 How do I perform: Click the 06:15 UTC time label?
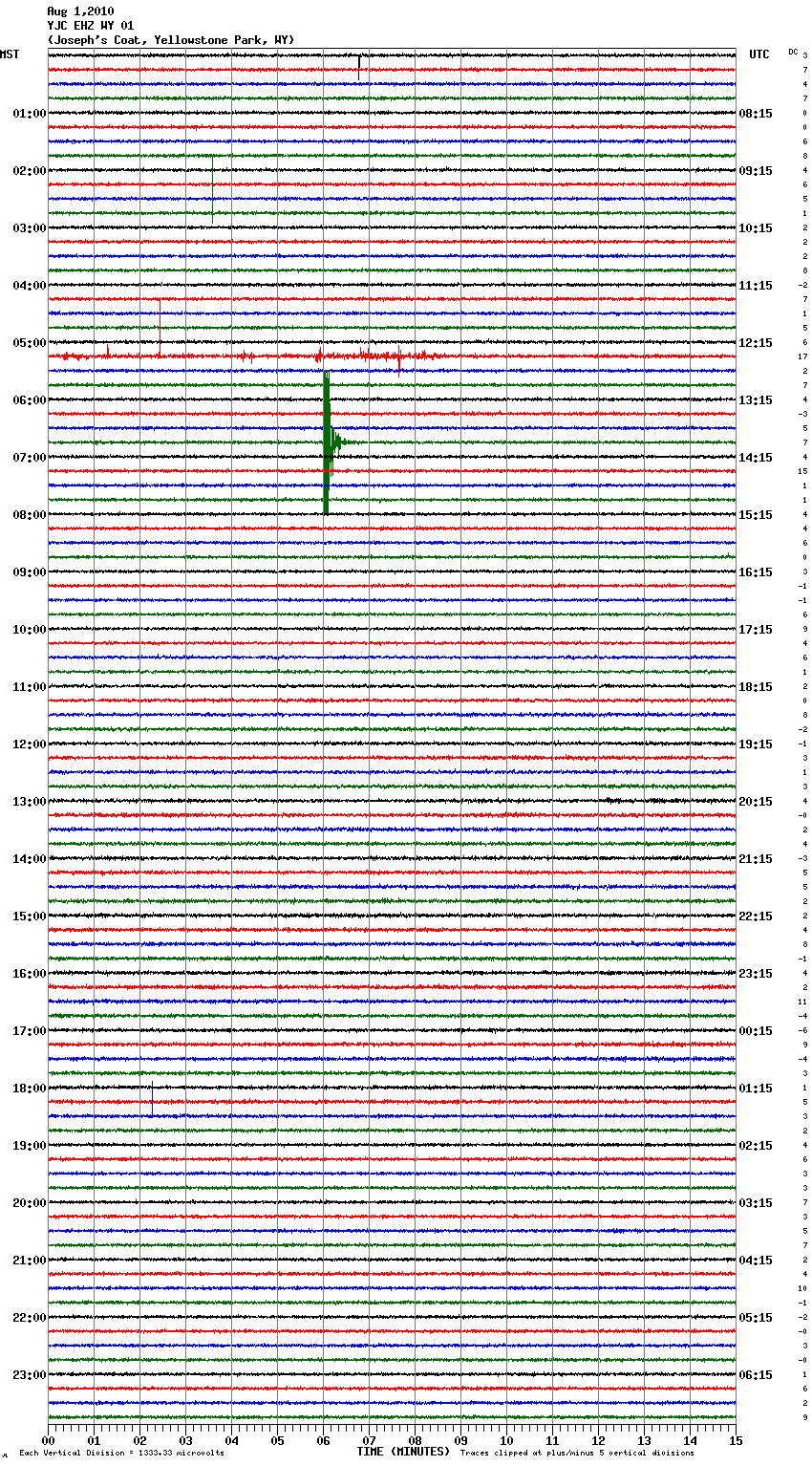tap(756, 1375)
